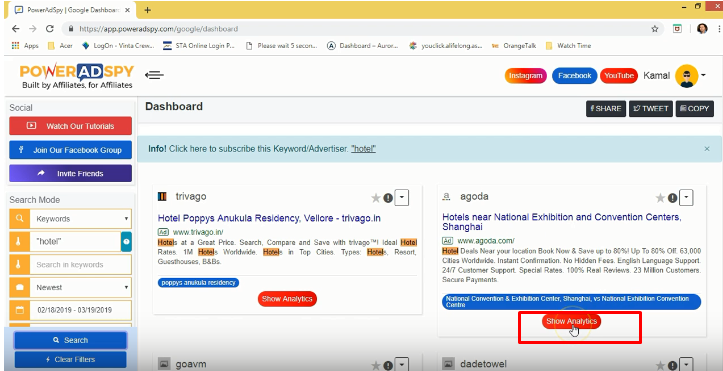Click the www.trivago.in/ ad URL
Screen dimensions: 723x371
[198, 232]
